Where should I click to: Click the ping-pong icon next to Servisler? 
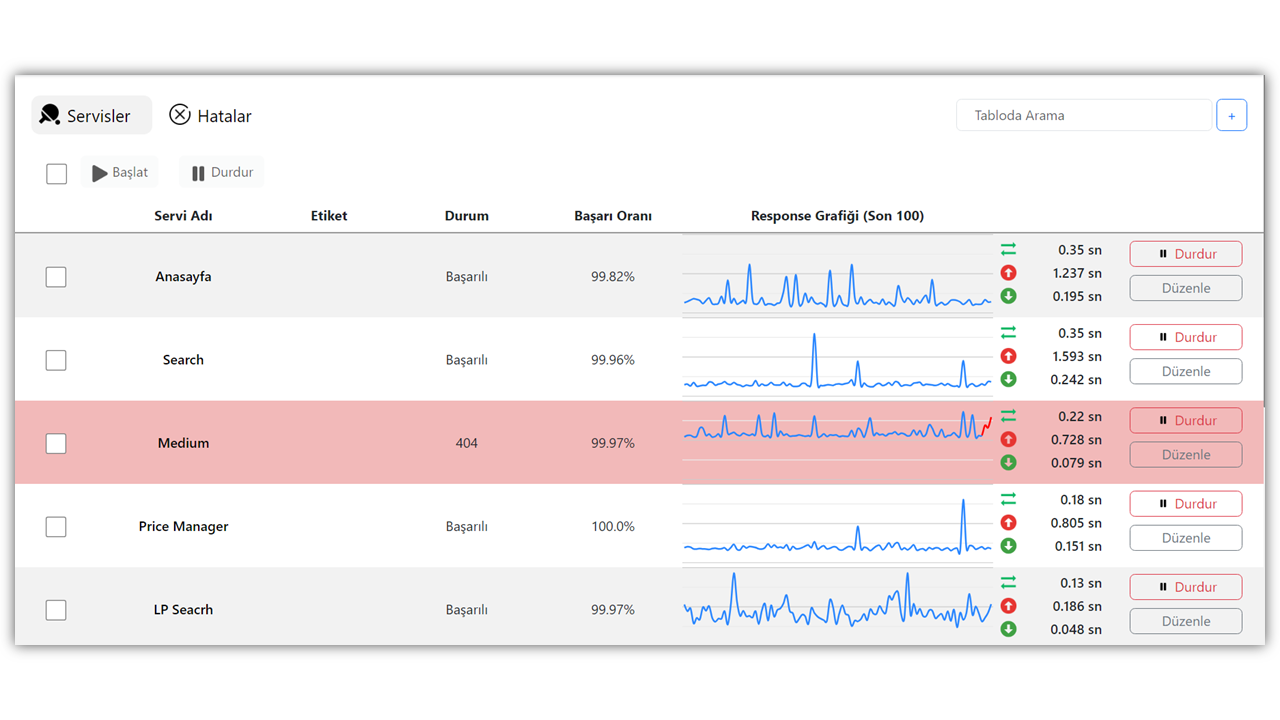pyautogui.click(x=50, y=115)
